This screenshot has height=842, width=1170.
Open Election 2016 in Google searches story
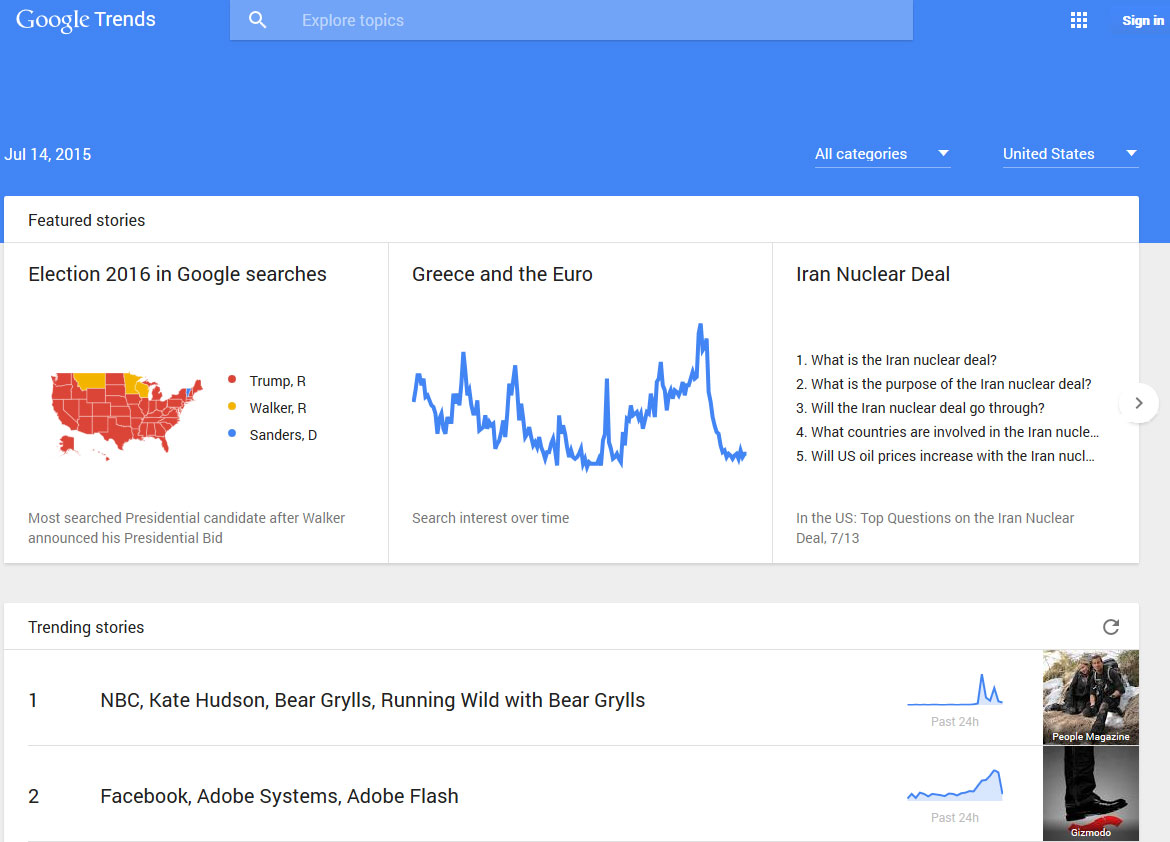178,274
